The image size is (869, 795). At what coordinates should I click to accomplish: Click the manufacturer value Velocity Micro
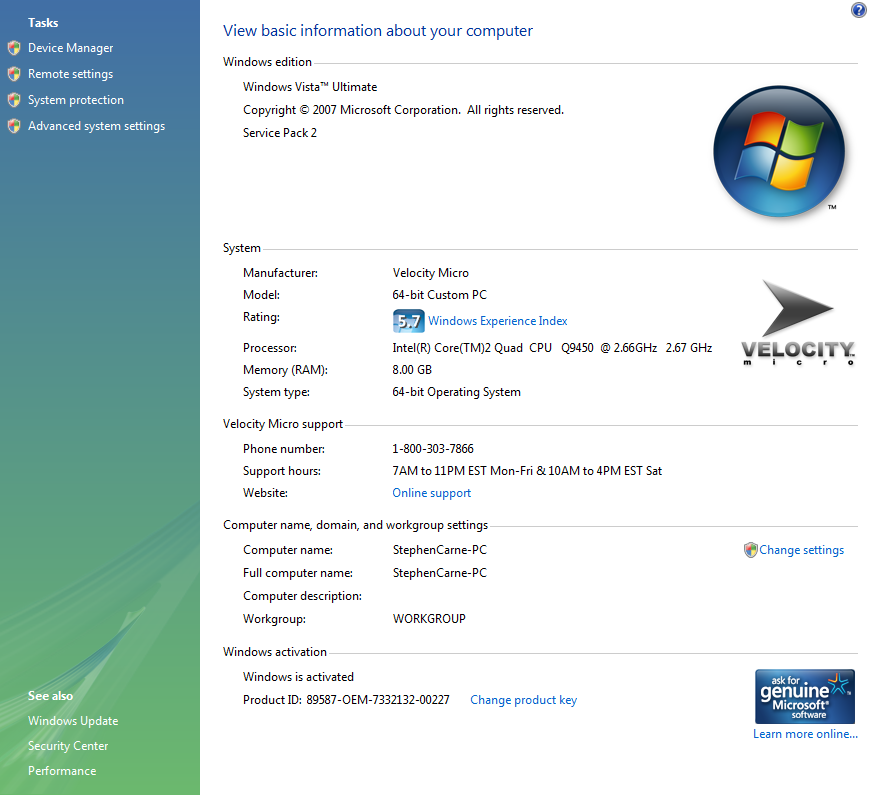431,273
